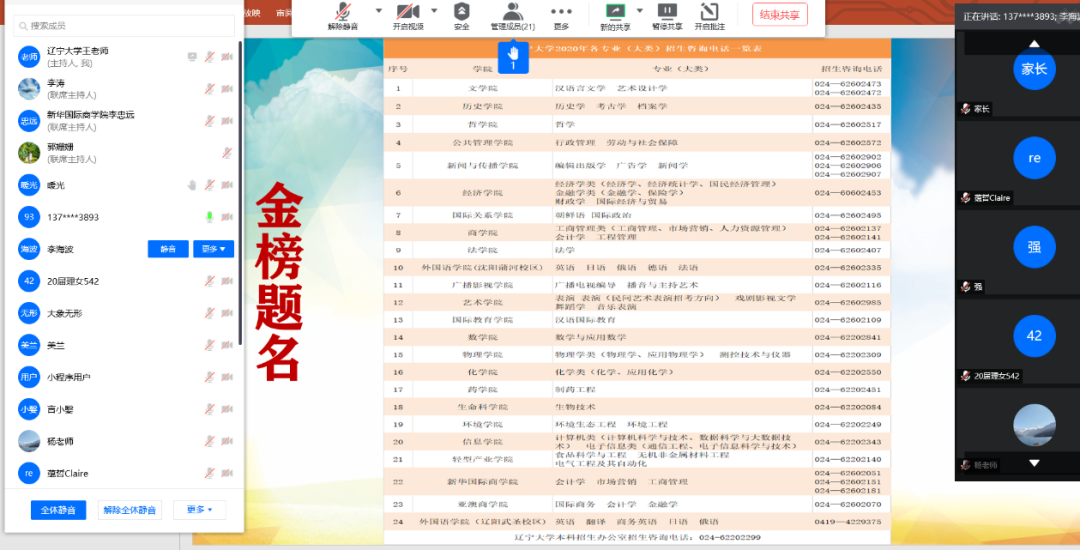Toggle camera icon for 20届理女542

(227, 281)
